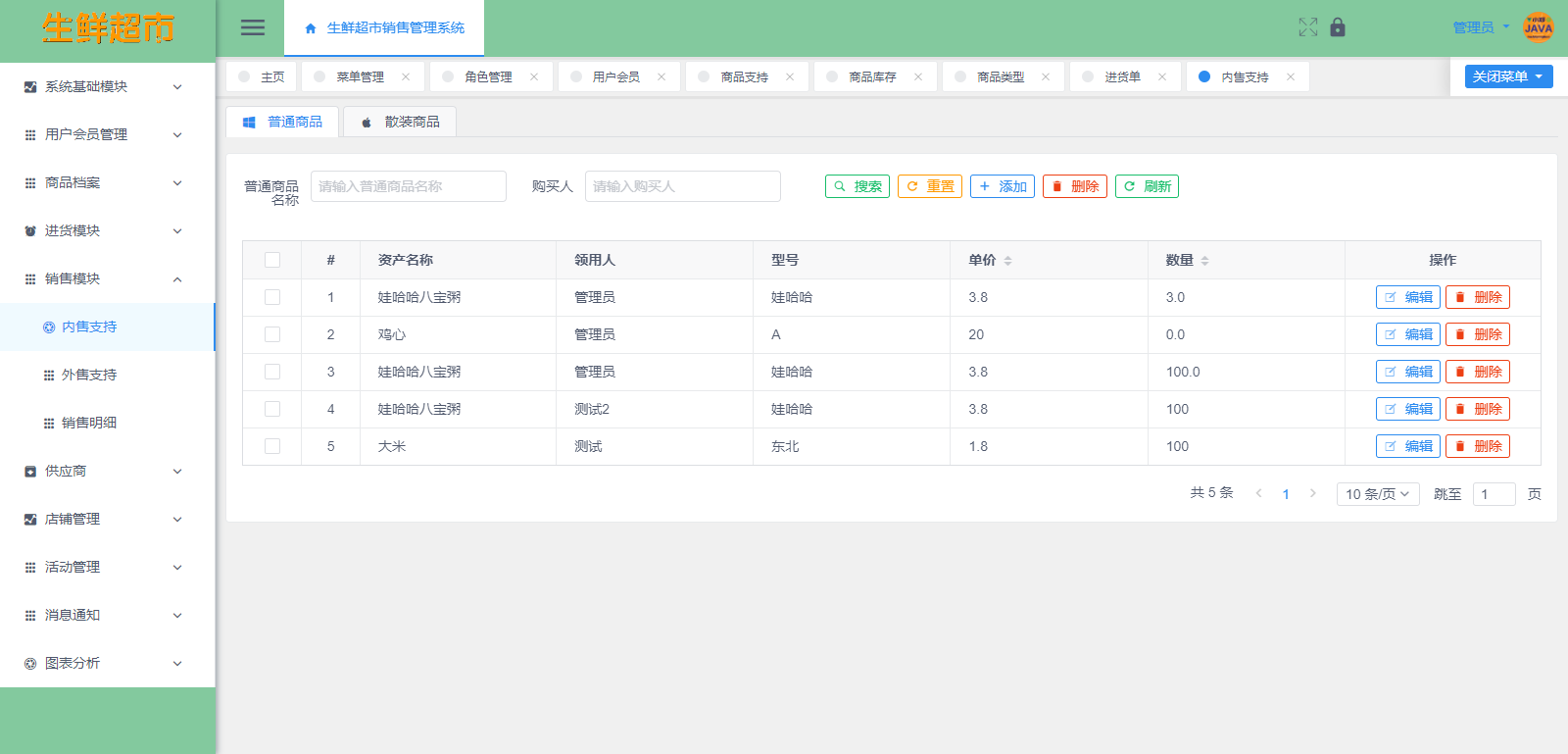This screenshot has height=754, width=1568.
Task: Close the 进货单 tab
Action: (x=1162, y=76)
